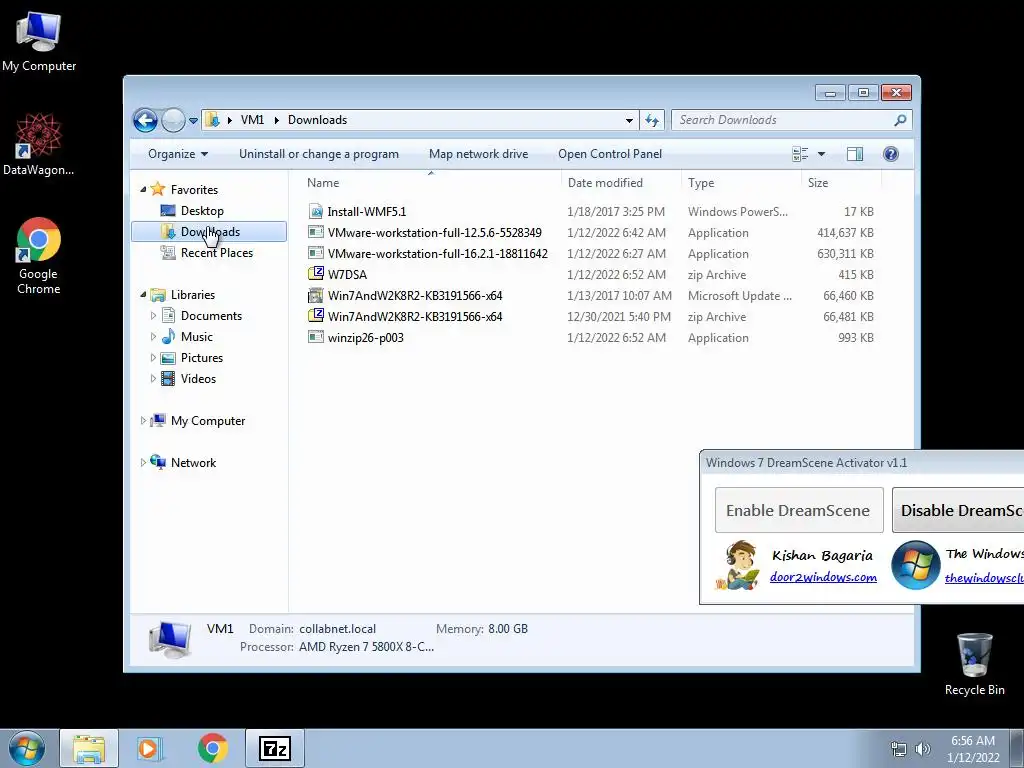Click the Explorer Back arrow
1024x768 pixels.
click(x=145, y=120)
